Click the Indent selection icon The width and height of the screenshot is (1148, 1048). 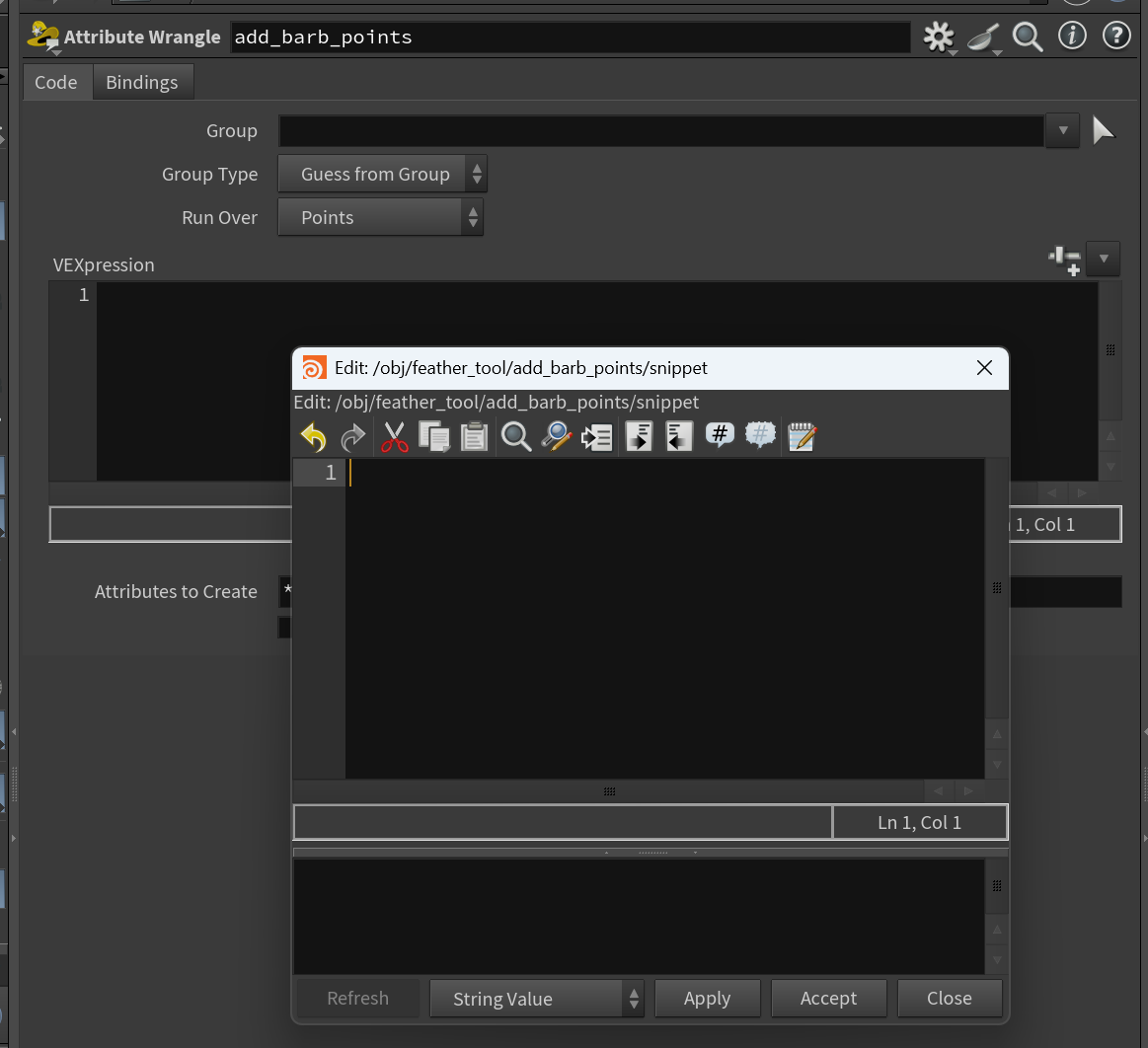[x=640, y=437]
